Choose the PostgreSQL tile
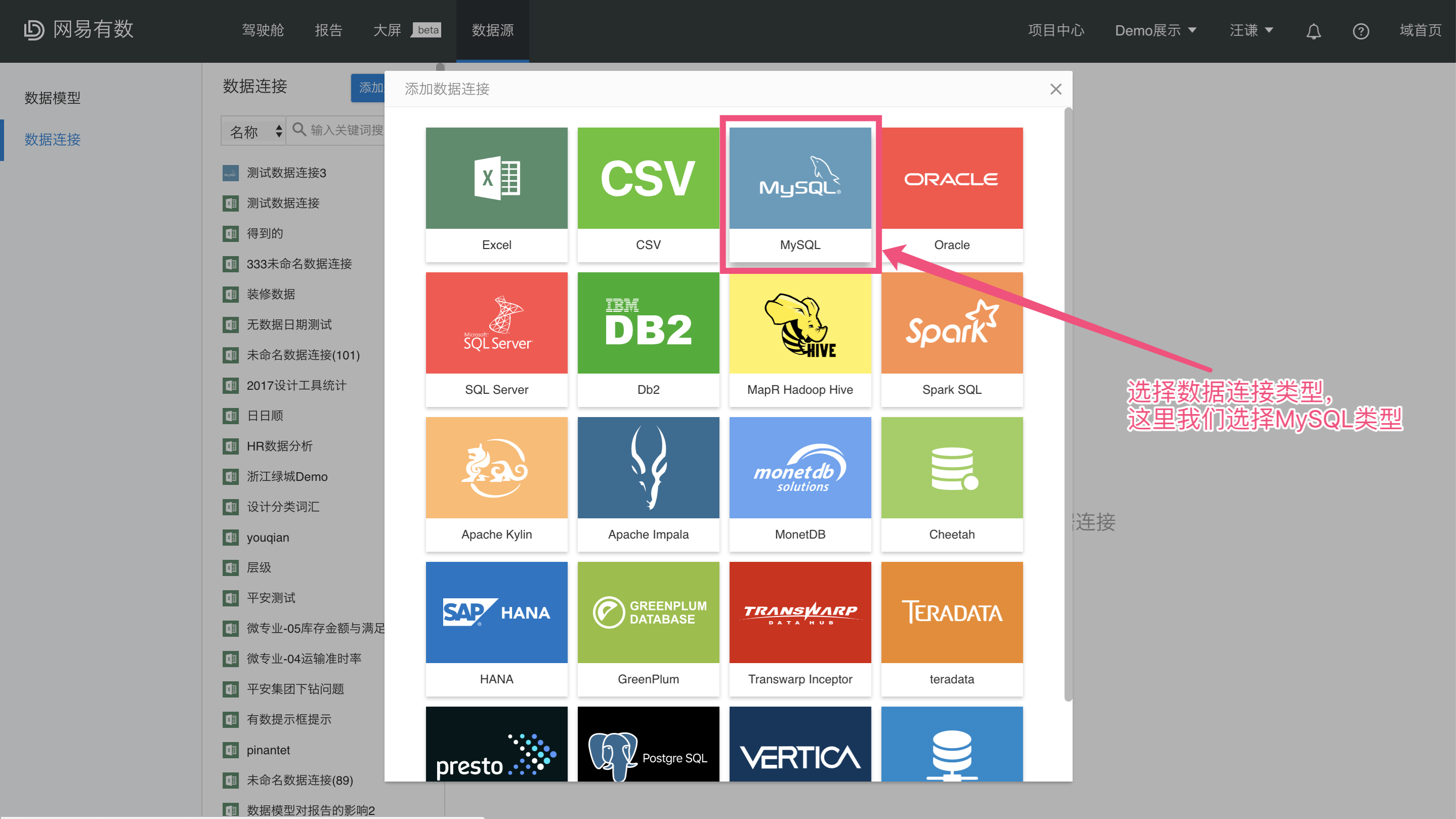The height and width of the screenshot is (819, 1456). (x=648, y=744)
